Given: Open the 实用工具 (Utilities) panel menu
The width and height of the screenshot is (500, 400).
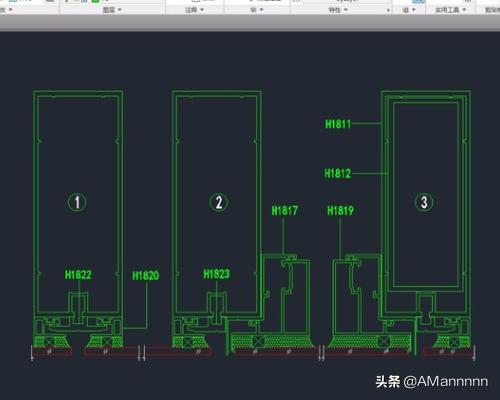Looking at the screenshot, I should tap(450, 10).
